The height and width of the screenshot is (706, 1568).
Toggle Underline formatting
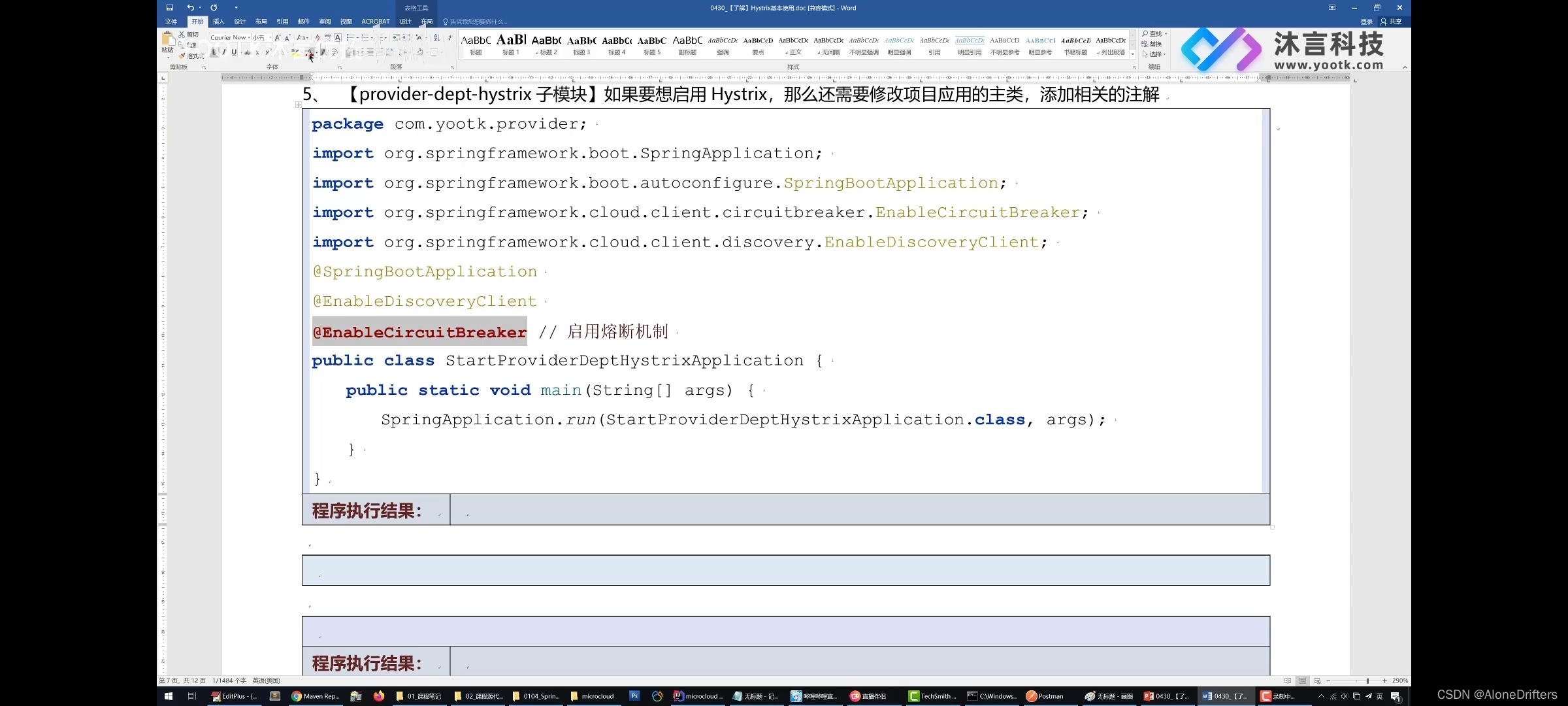click(234, 52)
